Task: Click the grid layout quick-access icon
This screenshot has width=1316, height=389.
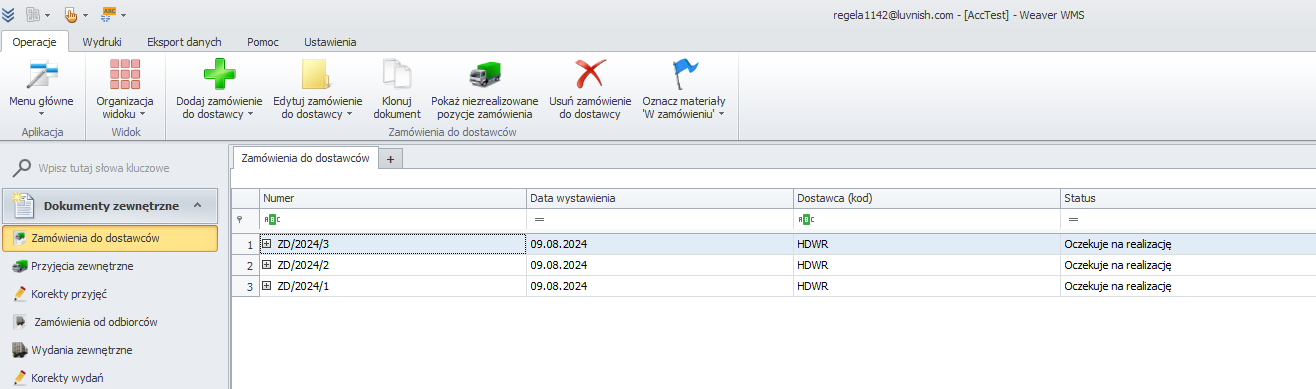Action: pos(33,15)
